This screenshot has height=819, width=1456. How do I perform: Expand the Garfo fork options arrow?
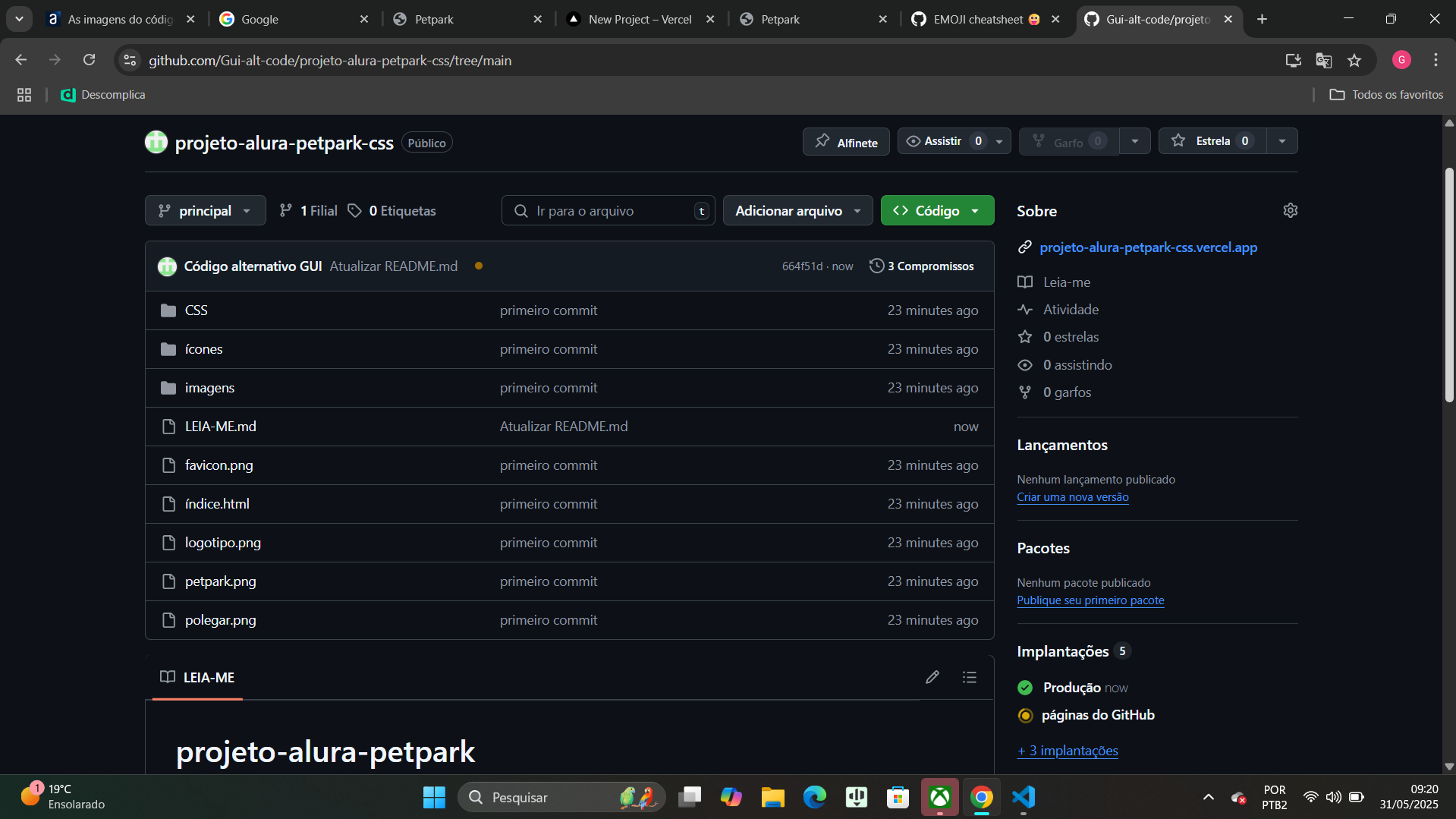pos(1135,141)
